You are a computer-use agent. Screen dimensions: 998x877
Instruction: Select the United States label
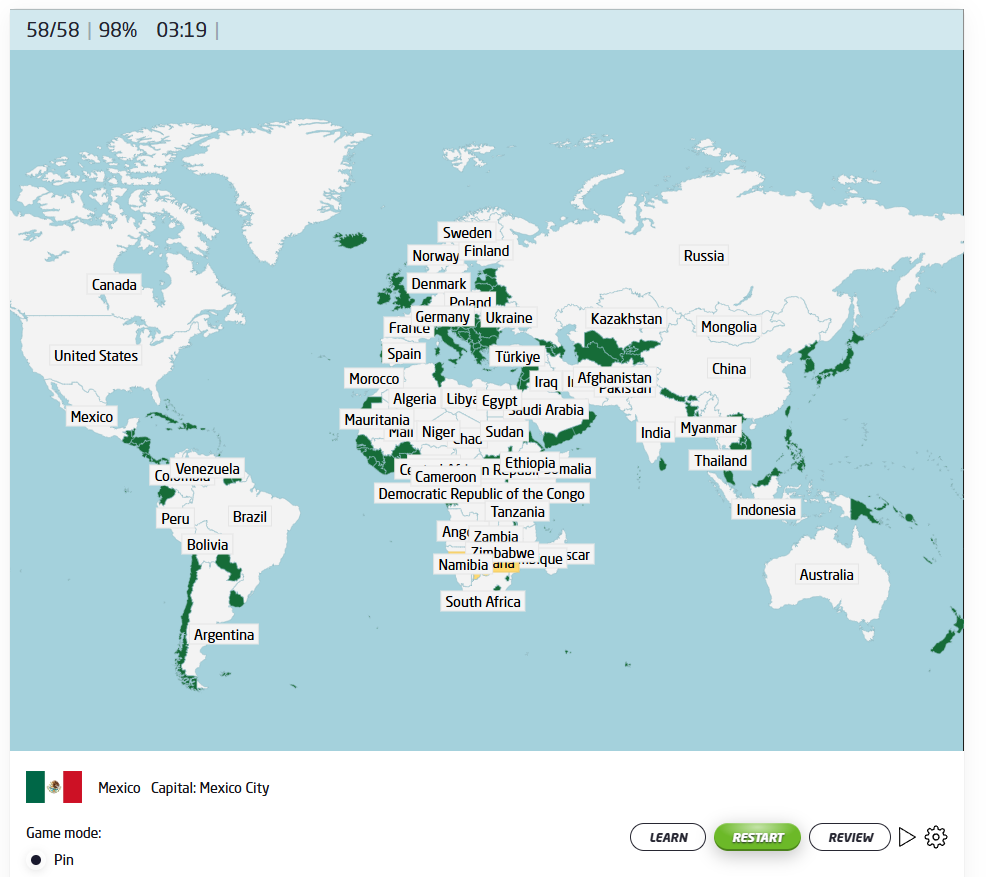pos(96,356)
